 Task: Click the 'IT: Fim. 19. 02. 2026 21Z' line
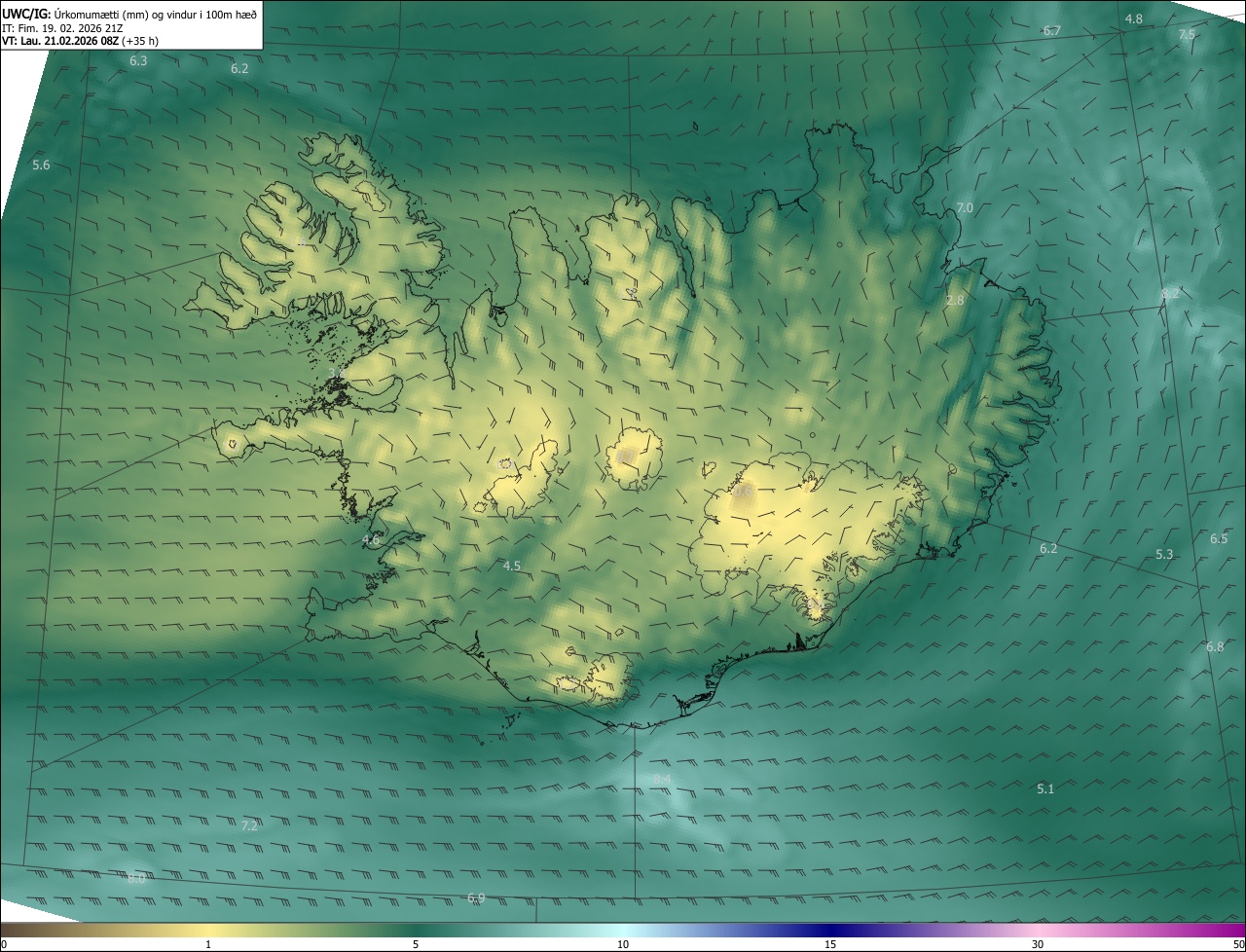60,27
